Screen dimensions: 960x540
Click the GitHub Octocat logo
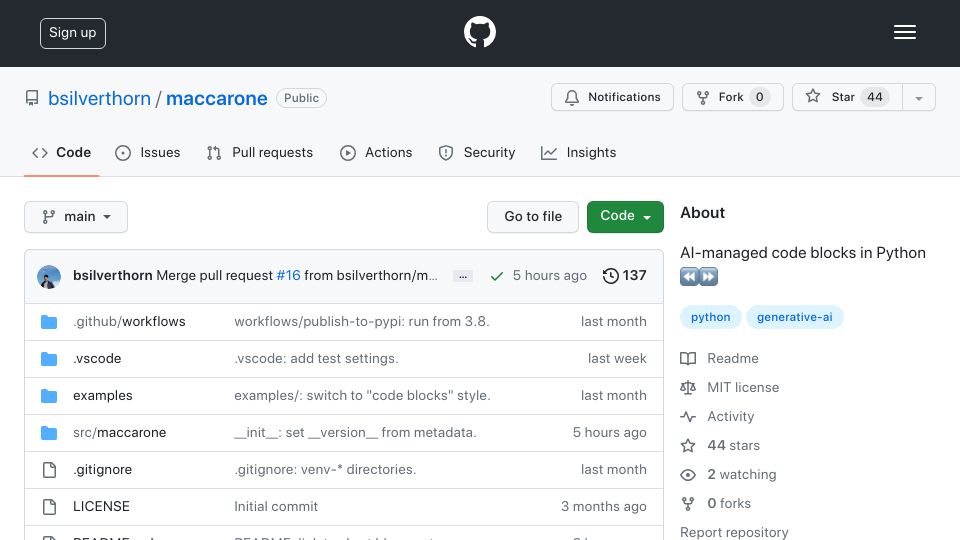click(x=479, y=32)
